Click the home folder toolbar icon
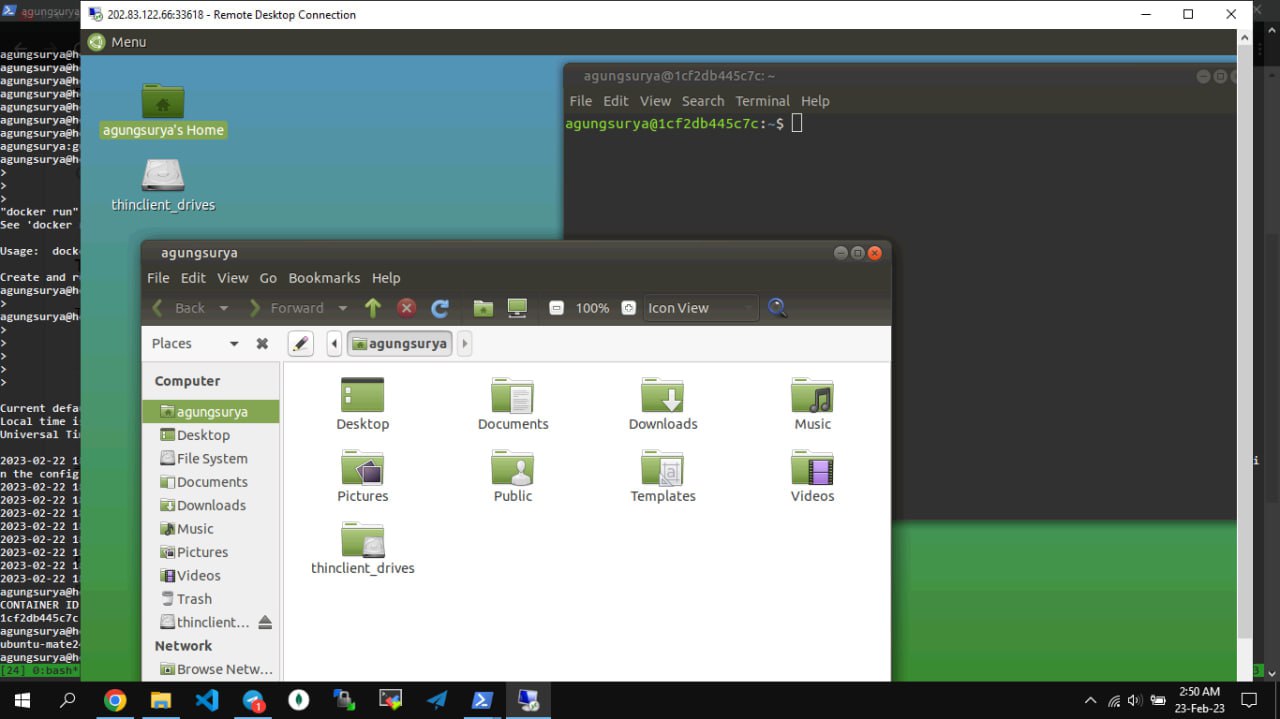The height and width of the screenshot is (719, 1280). pos(483,308)
